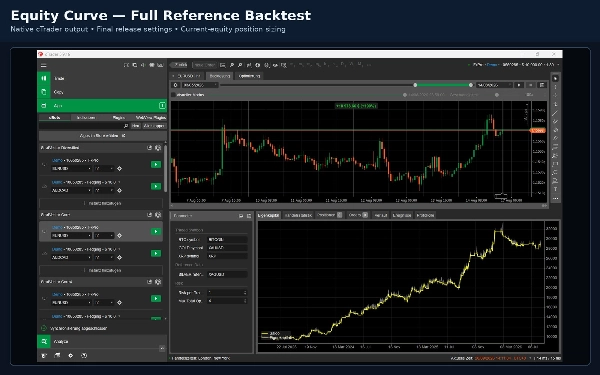This screenshot has height=375, width=600.
Task: Click first input field in Parameters panel
Action: click(x=227, y=239)
